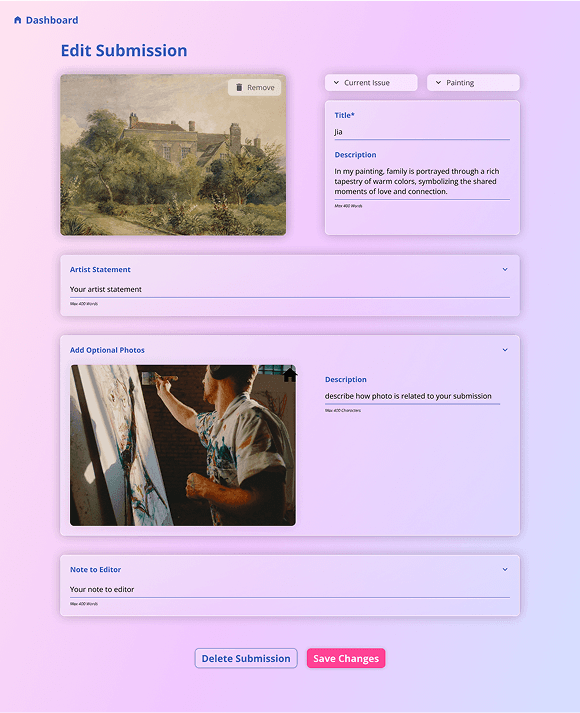
Task: Remove the main submission image
Action: pyautogui.click(x=255, y=87)
